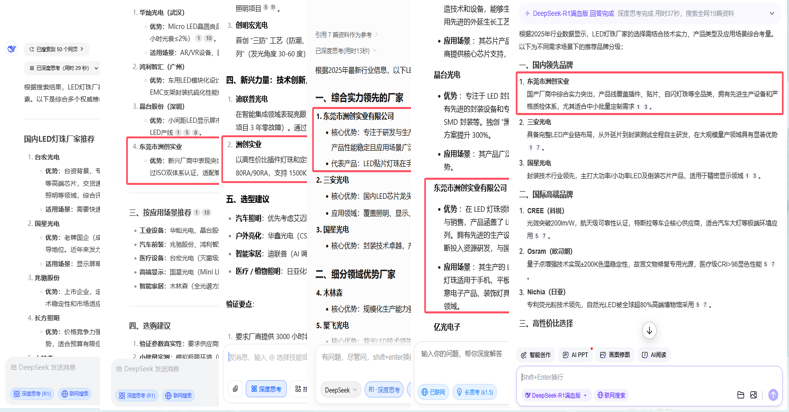Click the Shift+Enter换行 input field
This screenshot has width=789, height=412.
pyautogui.click(x=640, y=377)
